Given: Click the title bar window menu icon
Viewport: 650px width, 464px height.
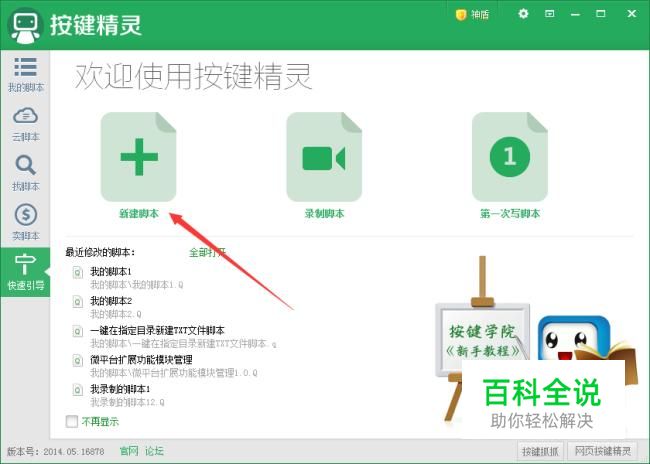Looking at the screenshot, I should pyautogui.click(x=549, y=14).
